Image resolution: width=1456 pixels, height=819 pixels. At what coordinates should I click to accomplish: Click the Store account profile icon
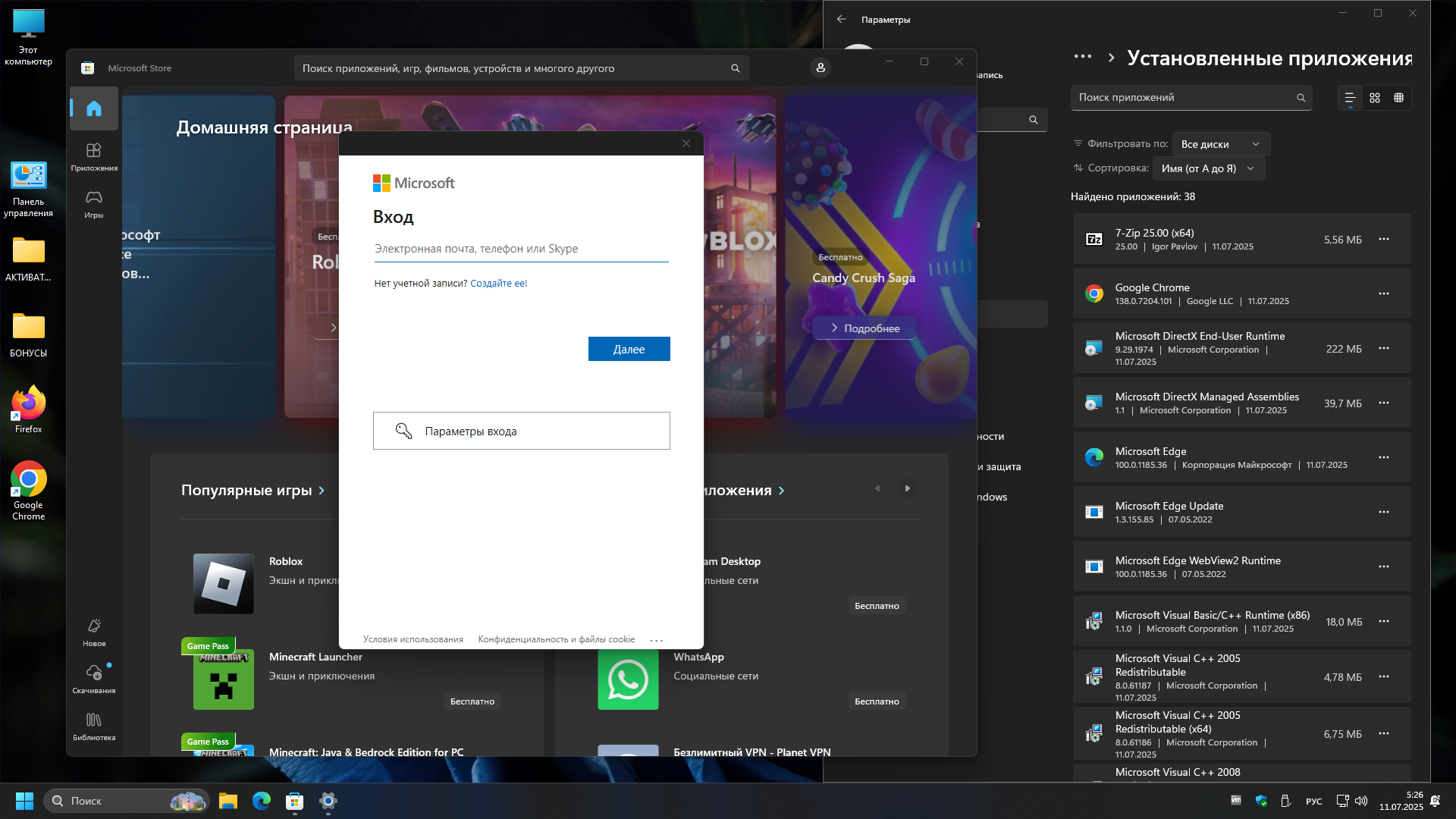coord(821,68)
